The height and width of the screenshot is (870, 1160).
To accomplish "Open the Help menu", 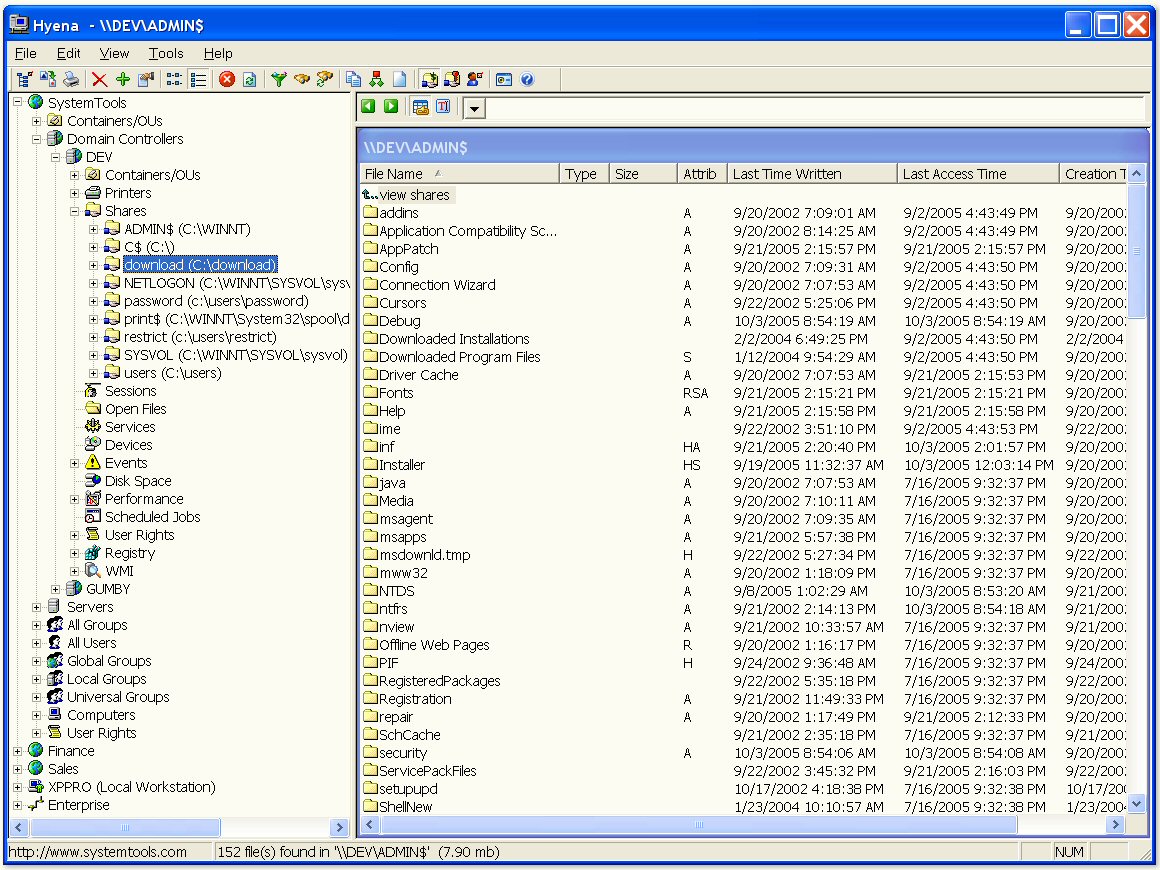I will 218,53.
